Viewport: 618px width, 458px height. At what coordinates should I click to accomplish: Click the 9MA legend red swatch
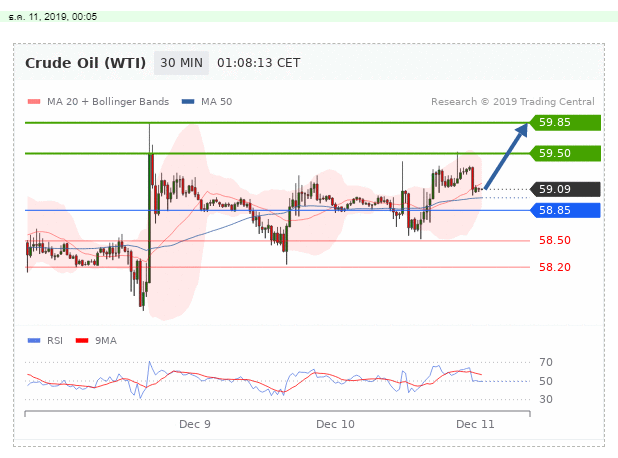click(82, 341)
